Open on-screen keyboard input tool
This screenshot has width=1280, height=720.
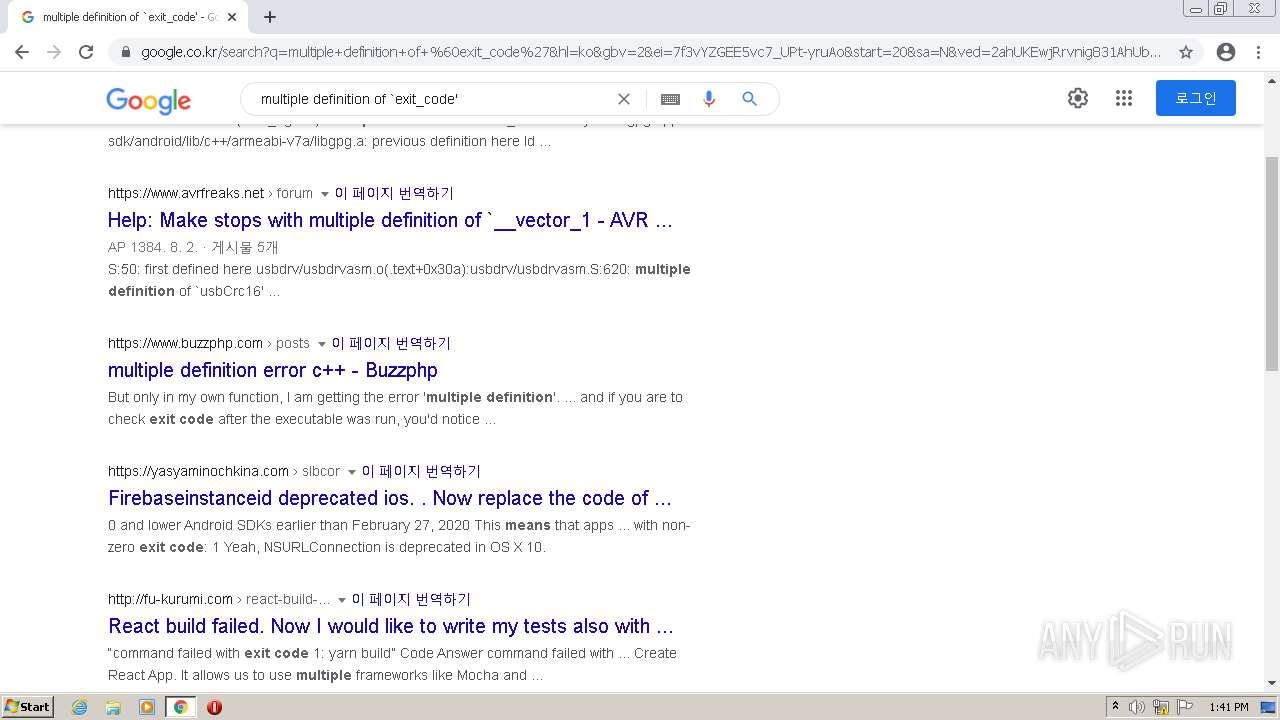click(670, 99)
